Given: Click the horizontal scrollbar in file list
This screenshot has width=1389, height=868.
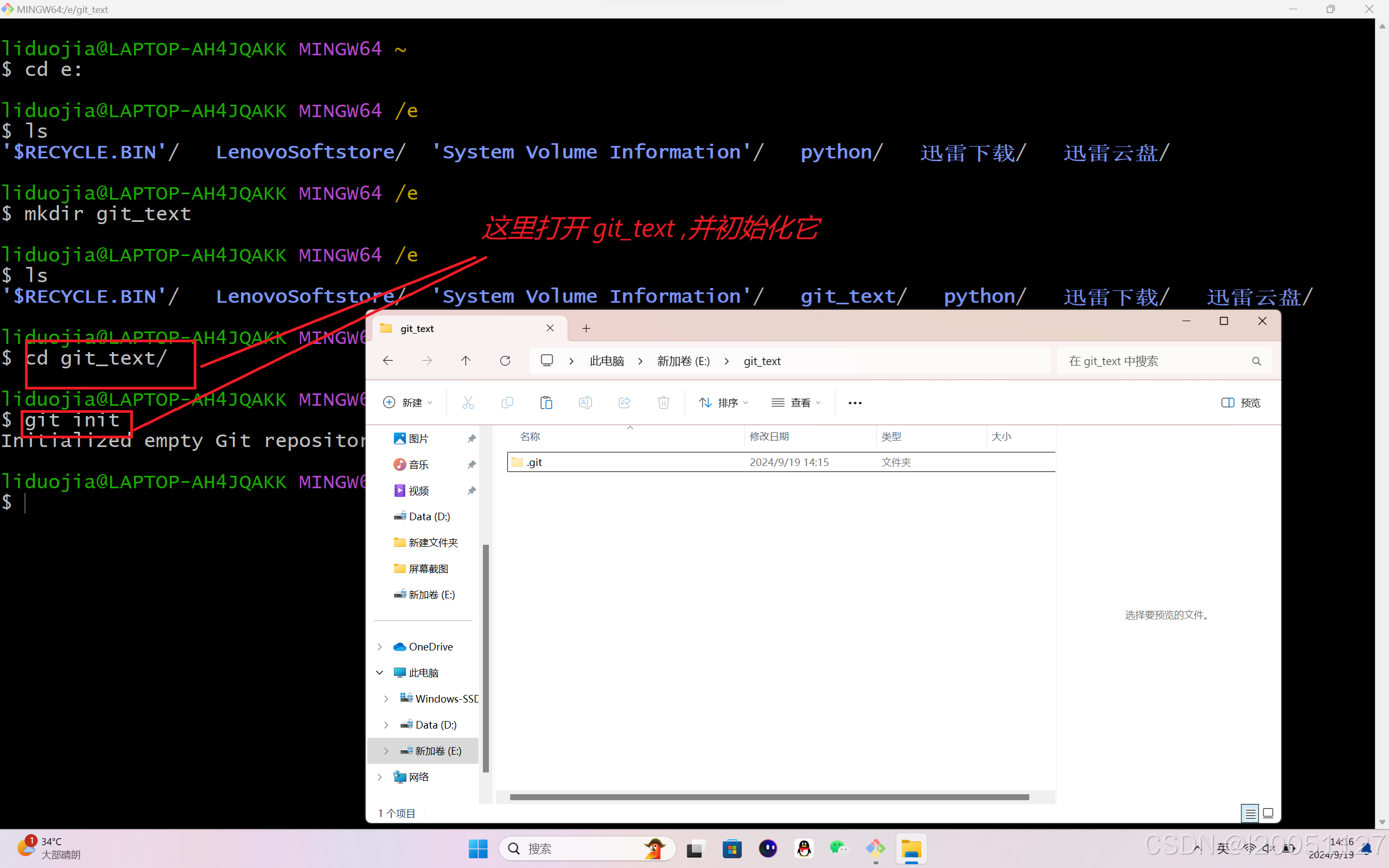Looking at the screenshot, I should point(769,797).
